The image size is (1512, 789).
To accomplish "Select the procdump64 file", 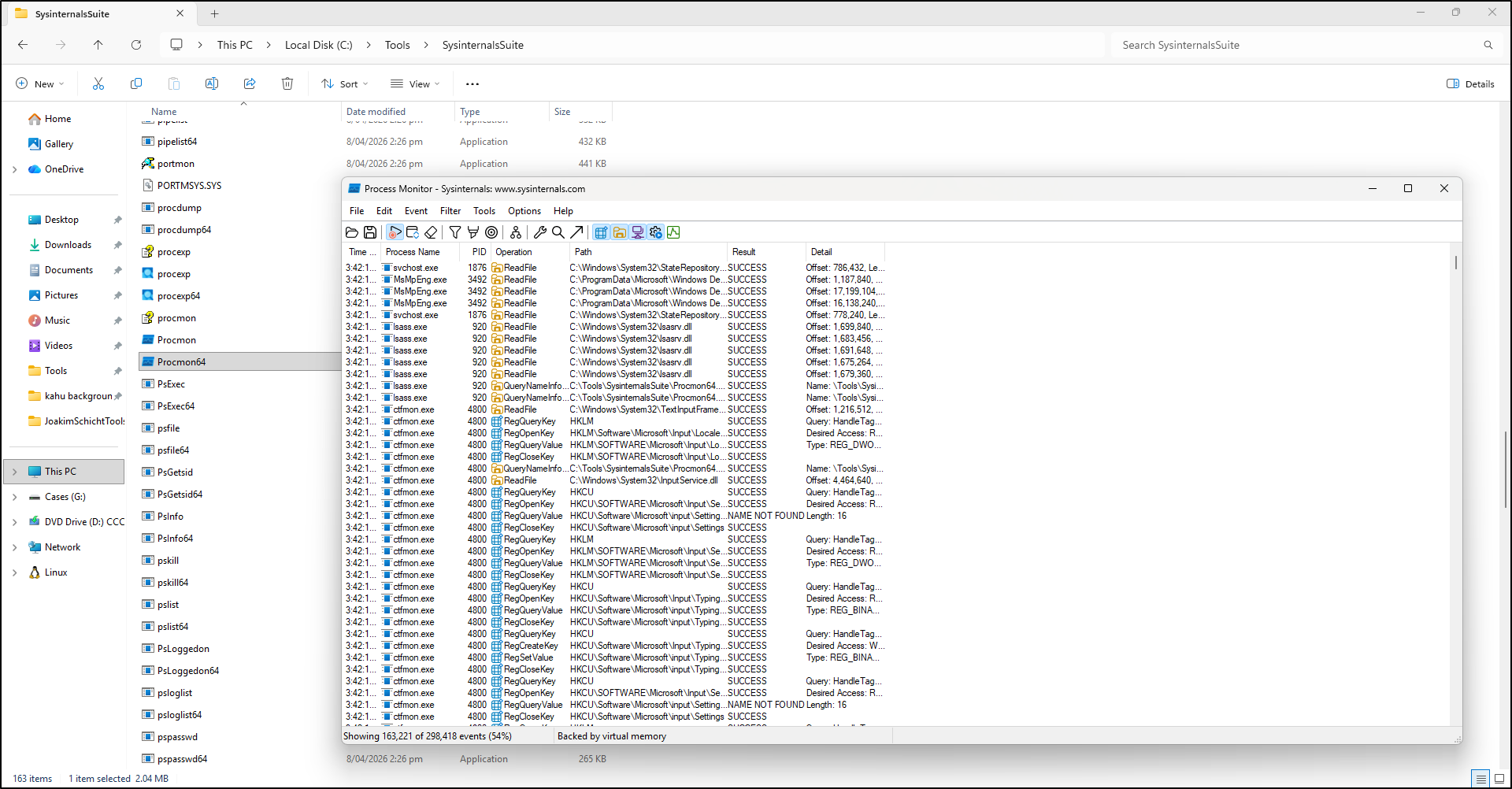I will (184, 230).
